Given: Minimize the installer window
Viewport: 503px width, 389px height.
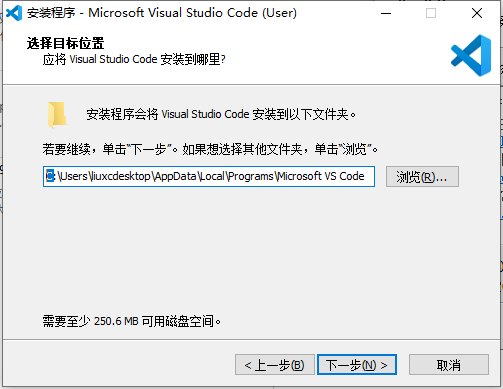Looking at the screenshot, I should tap(386, 13).
